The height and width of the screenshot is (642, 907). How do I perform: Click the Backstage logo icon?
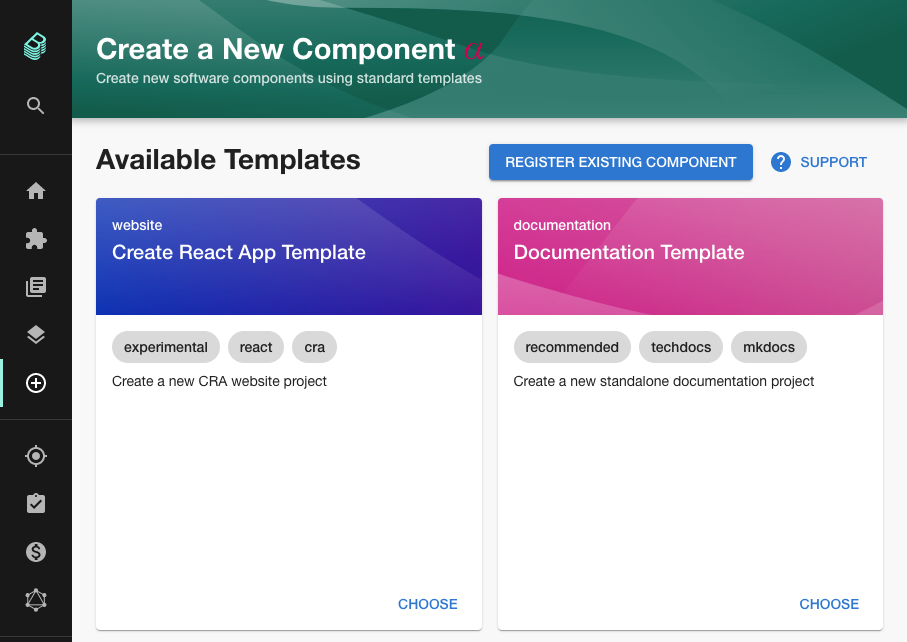(x=34, y=46)
